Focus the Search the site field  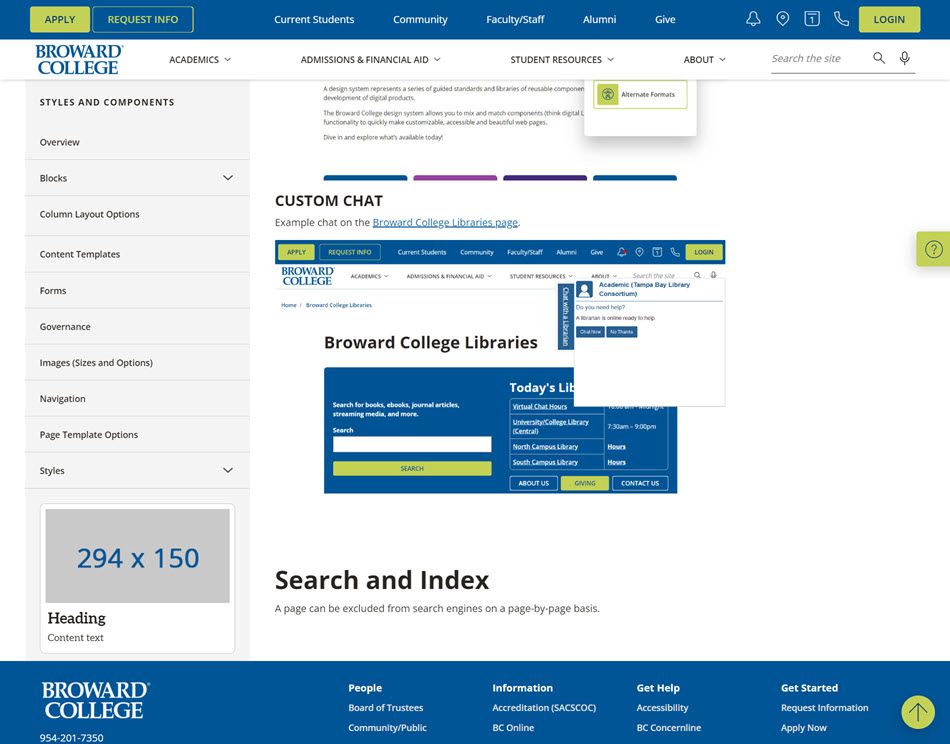[818, 59]
